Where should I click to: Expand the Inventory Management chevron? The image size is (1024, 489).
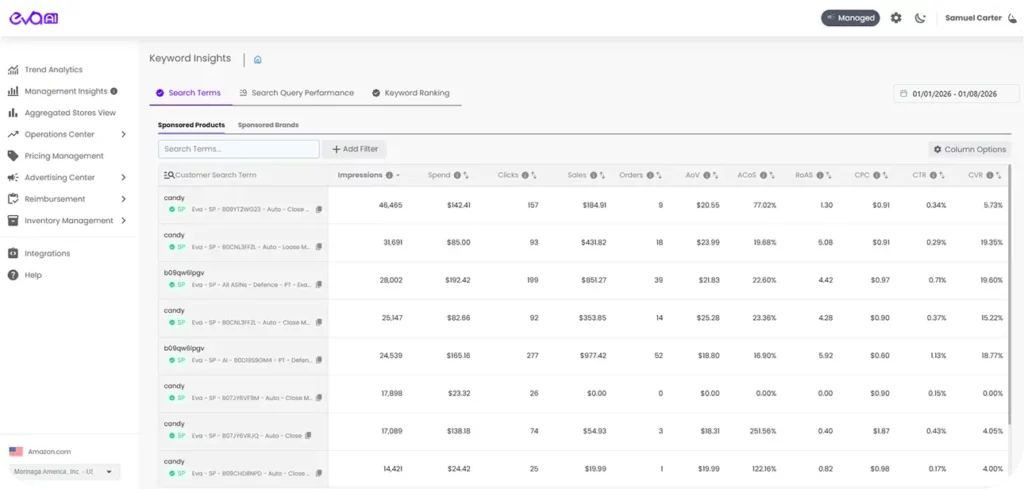(x=123, y=221)
